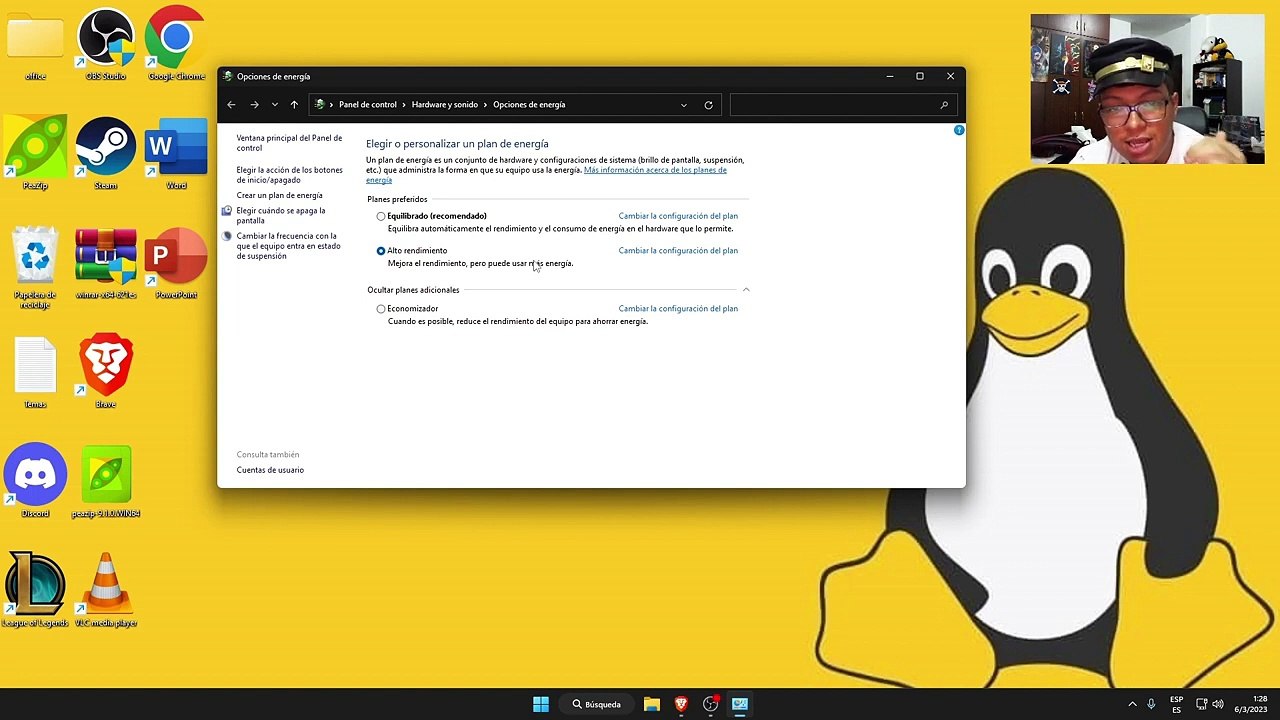Select the Papelera de reciclaje icon
1280x720 pixels.
click(x=36, y=268)
